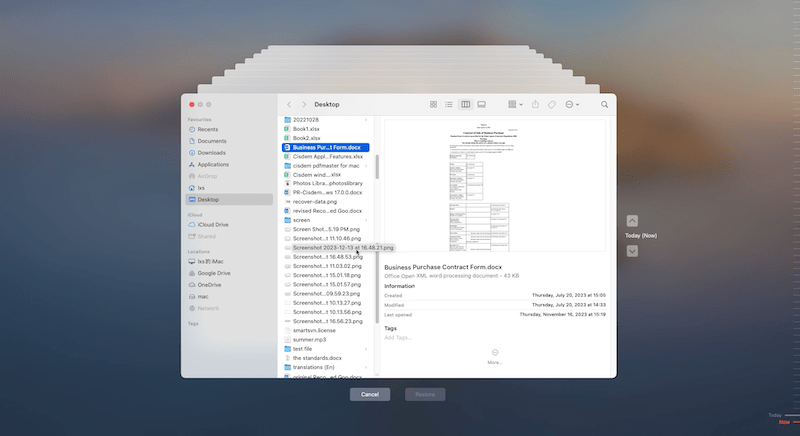This screenshot has width=800, height=436.
Task: Jump to older backup with up arrow
Action: pos(632,220)
